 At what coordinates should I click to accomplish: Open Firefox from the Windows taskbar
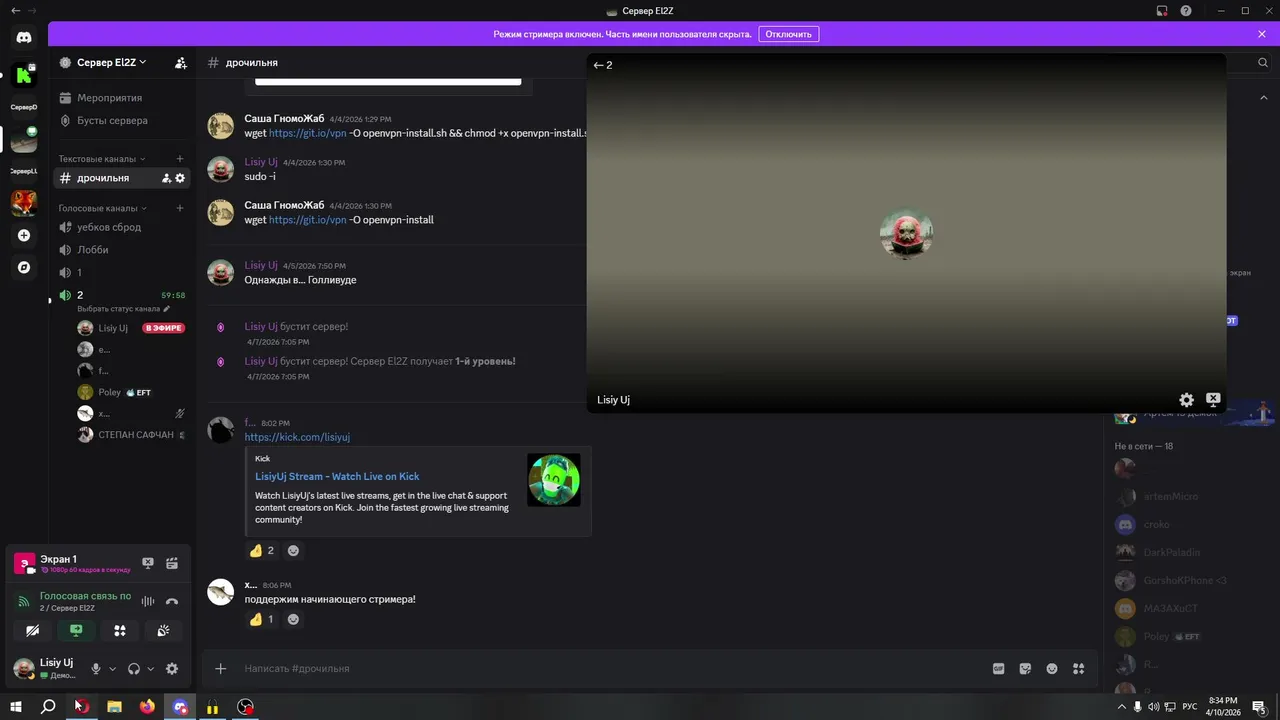pyautogui.click(x=147, y=707)
